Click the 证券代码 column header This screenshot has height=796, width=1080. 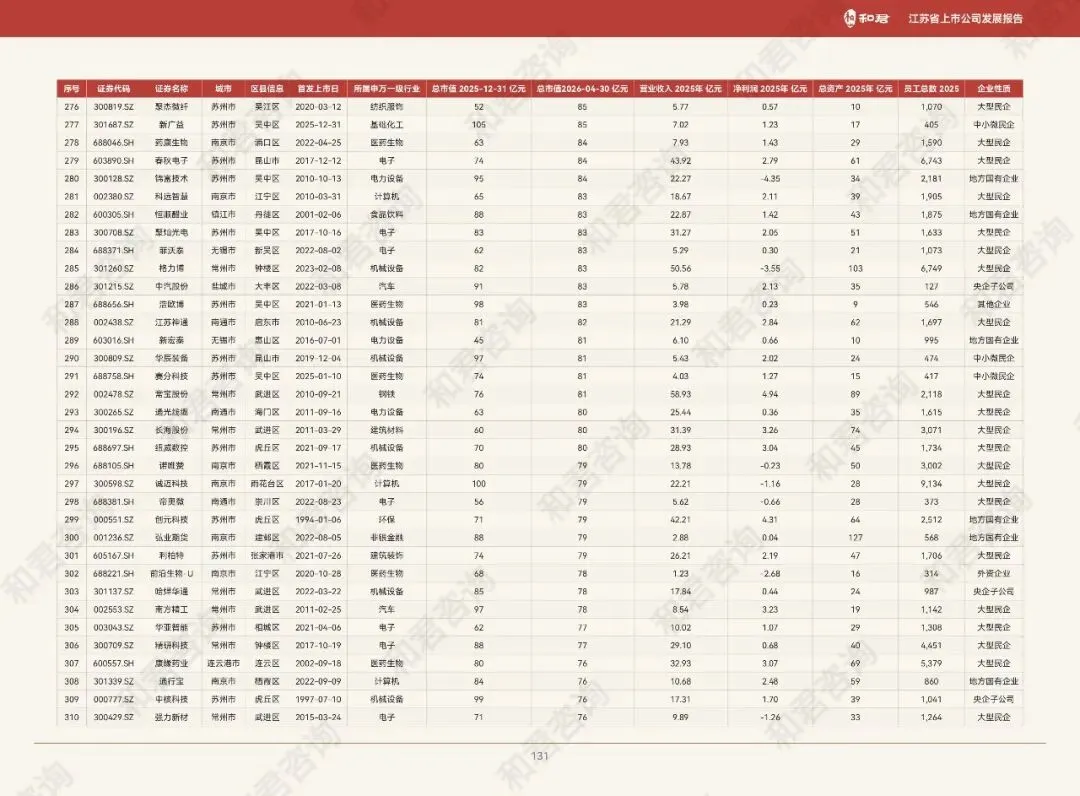coord(114,89)
